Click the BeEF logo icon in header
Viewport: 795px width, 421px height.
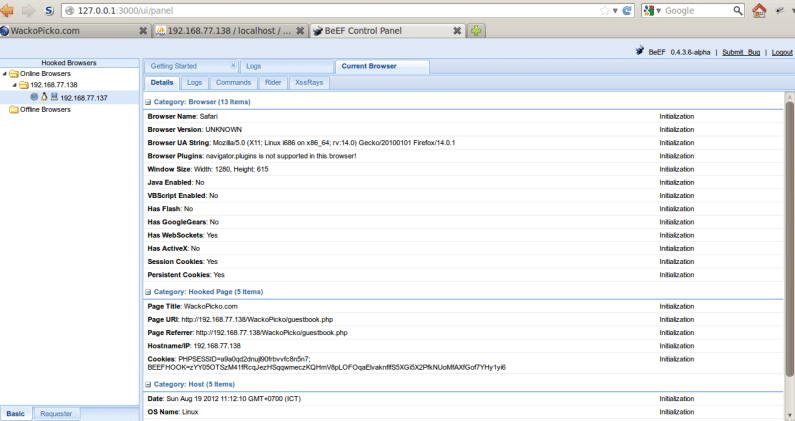[640, 52]
